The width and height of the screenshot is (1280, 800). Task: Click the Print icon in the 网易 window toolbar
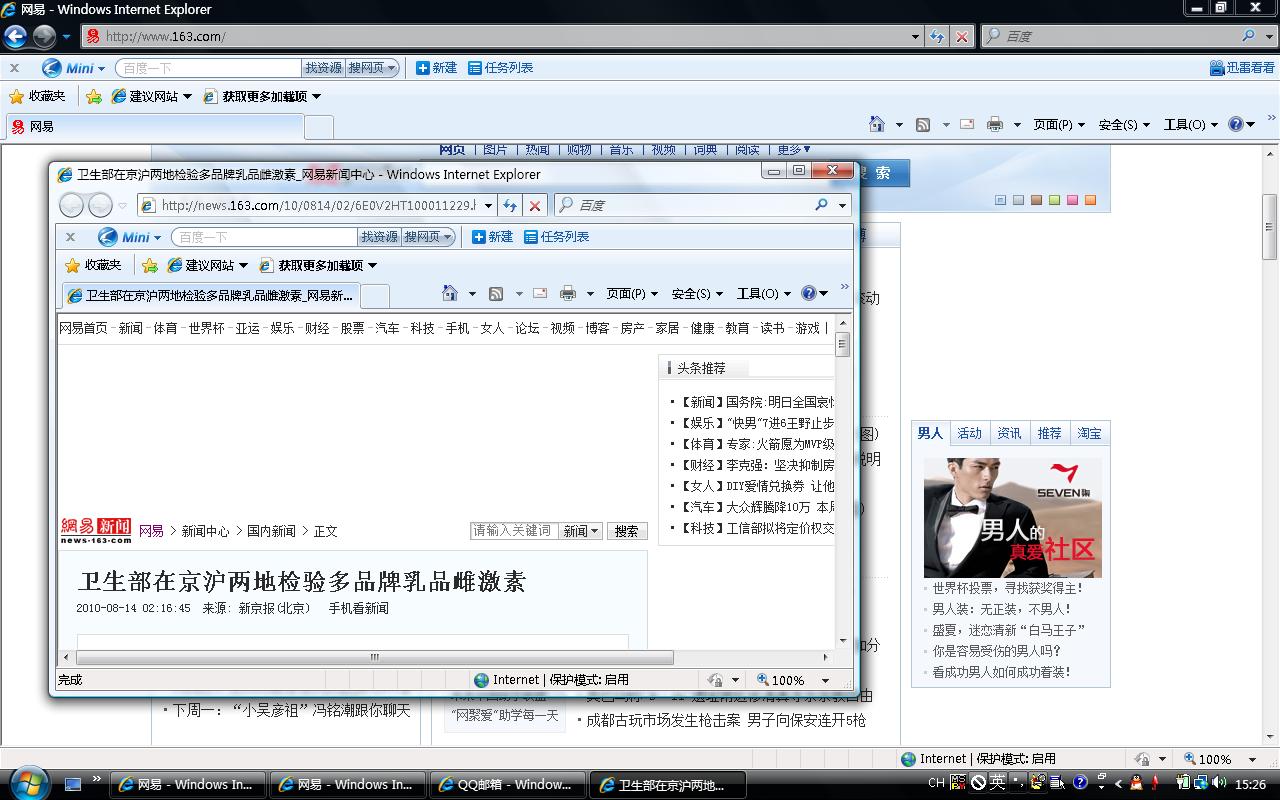(x=995, y=124)
